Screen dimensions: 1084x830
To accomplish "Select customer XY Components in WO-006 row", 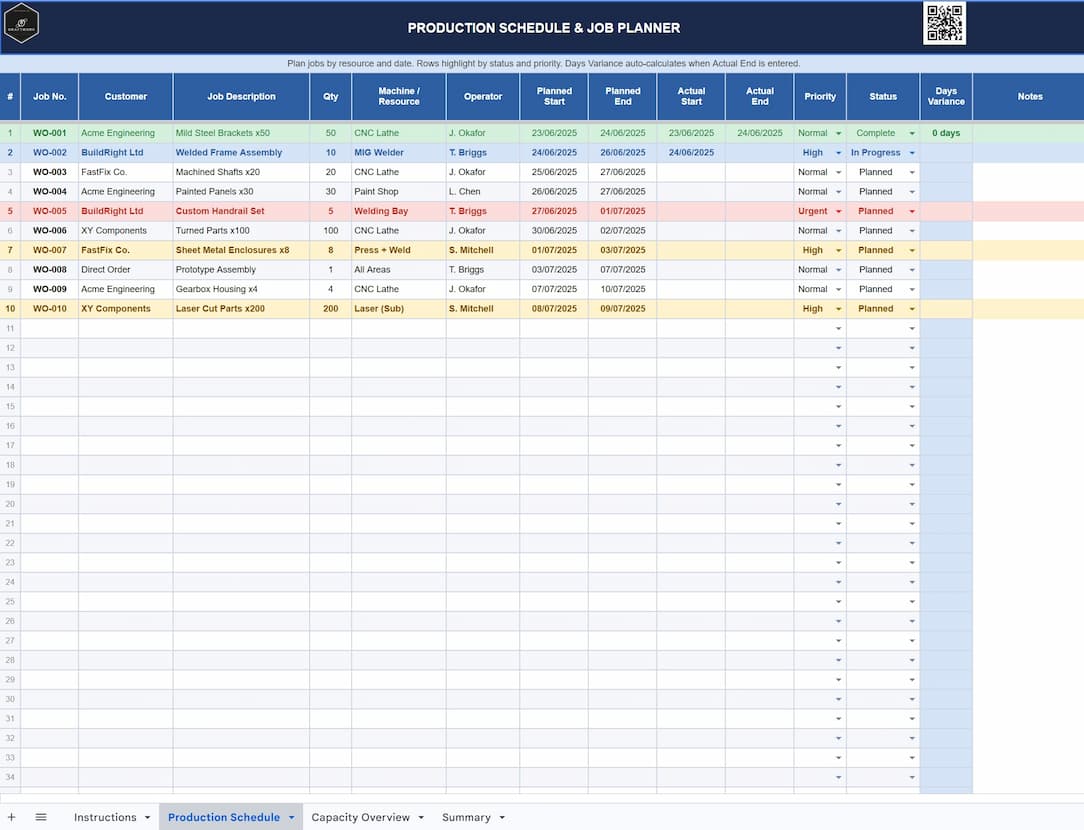I will tap(126, 230).
